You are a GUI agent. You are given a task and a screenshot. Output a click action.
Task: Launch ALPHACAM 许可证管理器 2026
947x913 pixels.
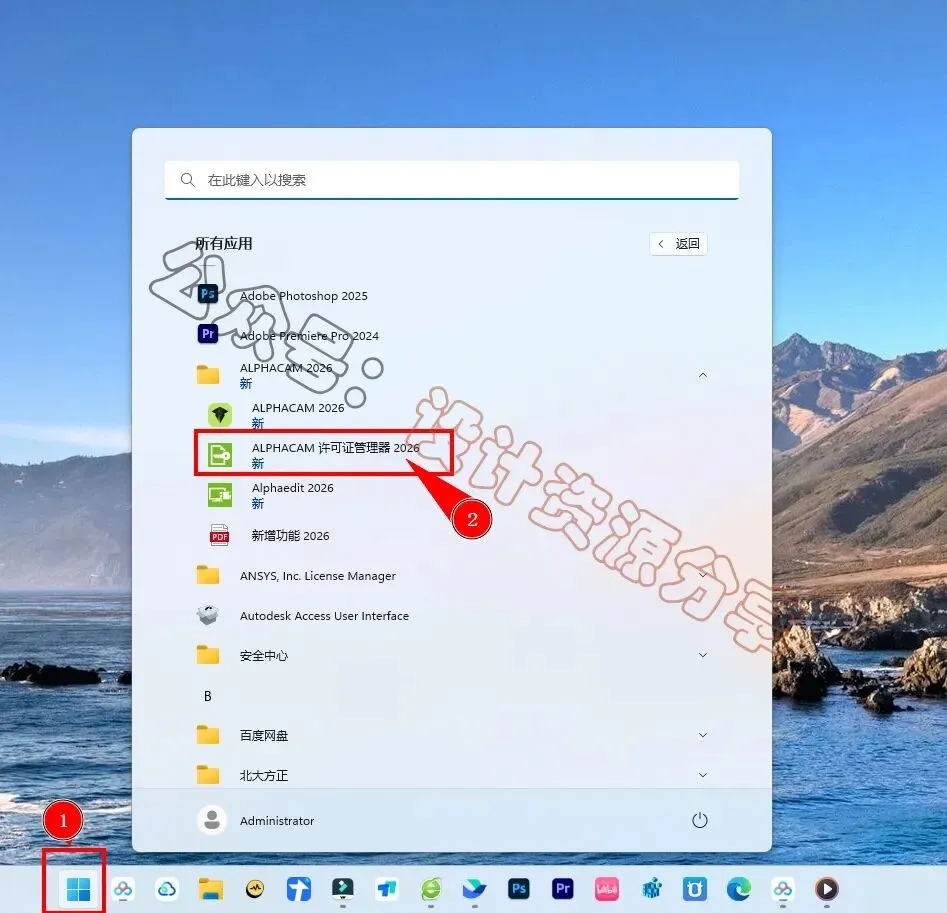point(335,448)
